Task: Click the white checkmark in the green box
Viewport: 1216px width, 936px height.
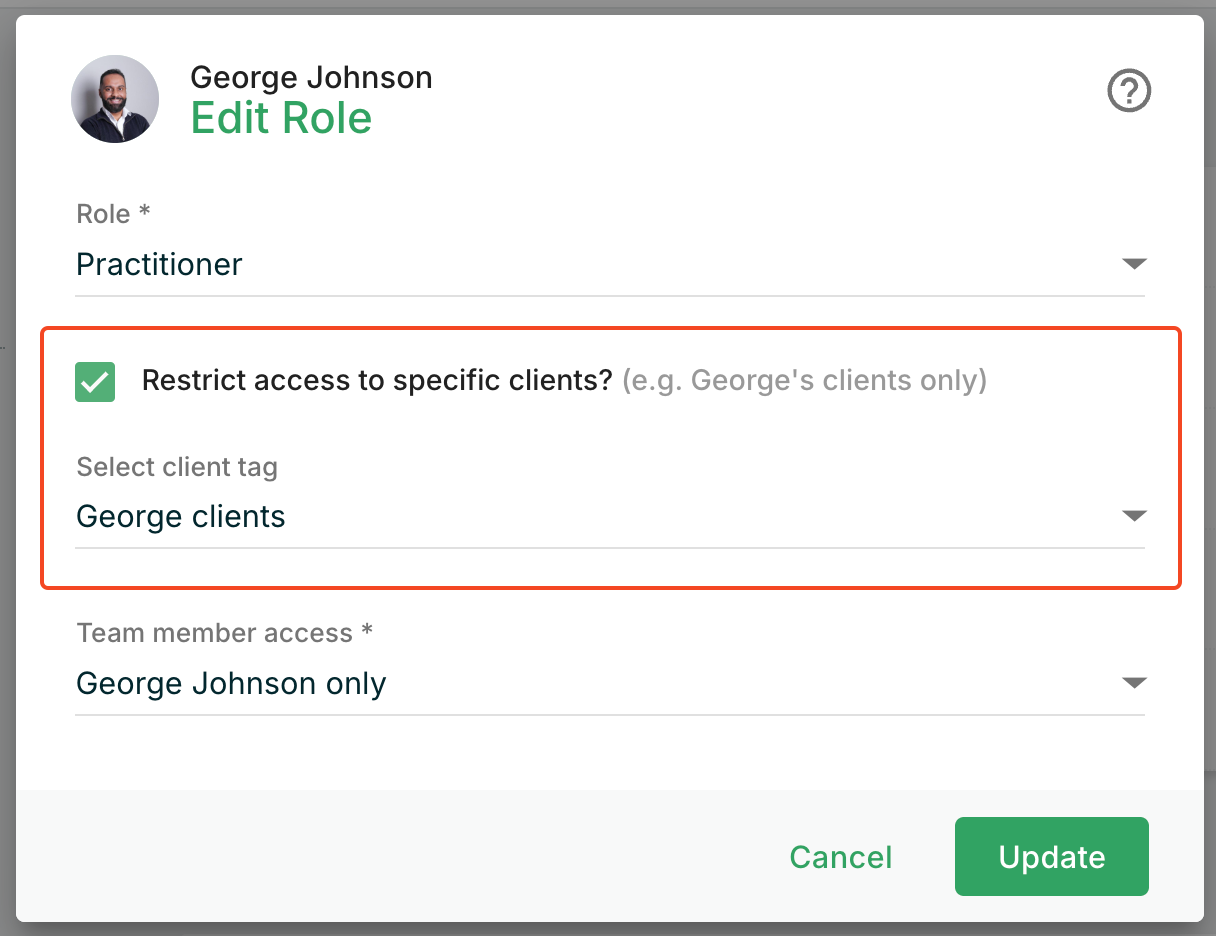Action: click(x=95, y=383)
